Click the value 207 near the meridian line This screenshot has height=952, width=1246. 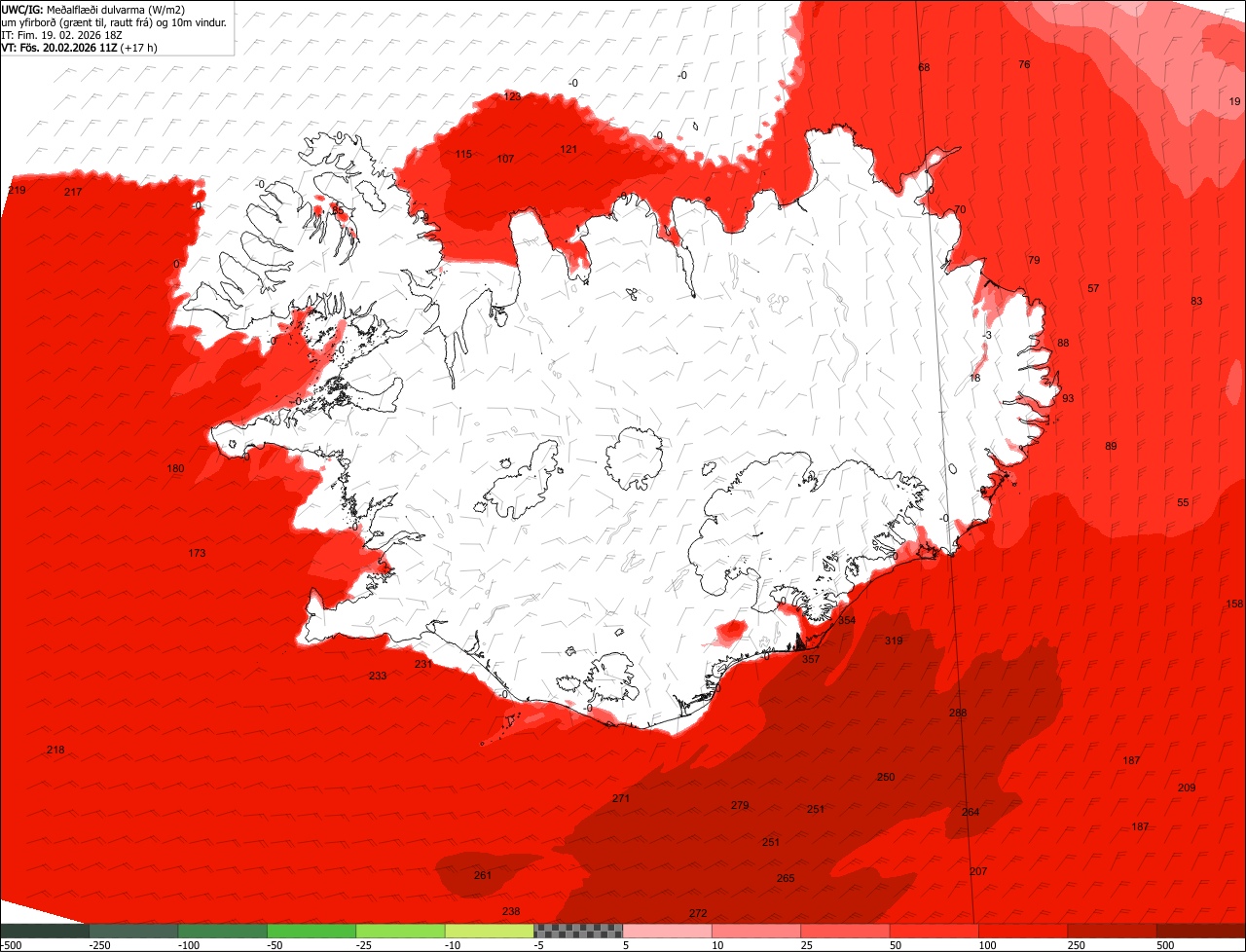tap(978, 872)
